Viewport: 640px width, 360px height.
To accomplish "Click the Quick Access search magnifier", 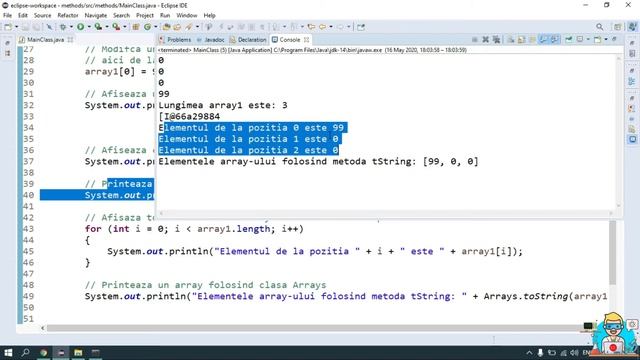I will 600,27.
